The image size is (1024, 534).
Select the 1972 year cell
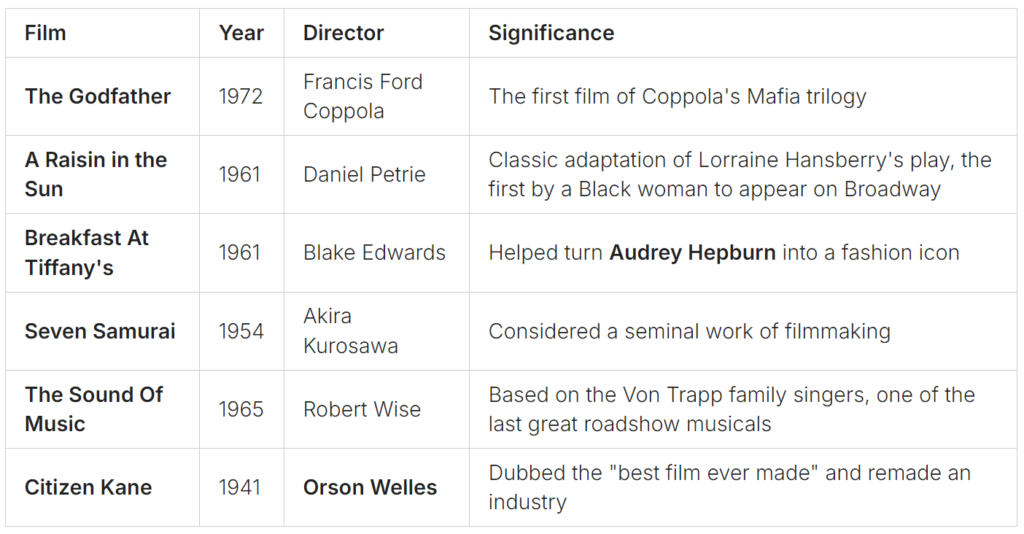[240, 96]
